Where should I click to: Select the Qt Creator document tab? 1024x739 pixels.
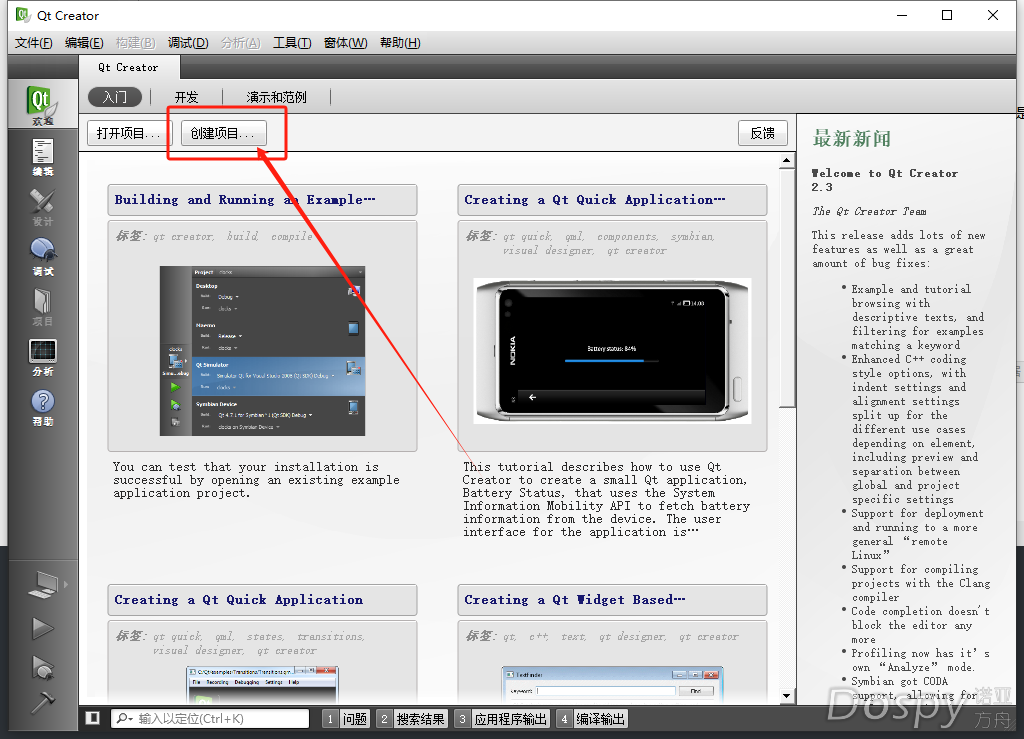(129, 67)
